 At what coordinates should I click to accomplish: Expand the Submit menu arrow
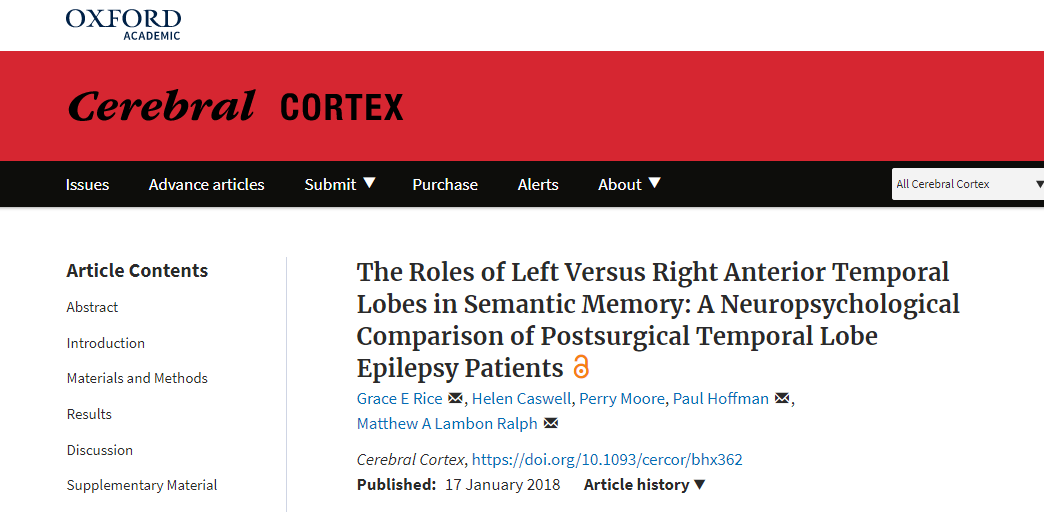370,183
